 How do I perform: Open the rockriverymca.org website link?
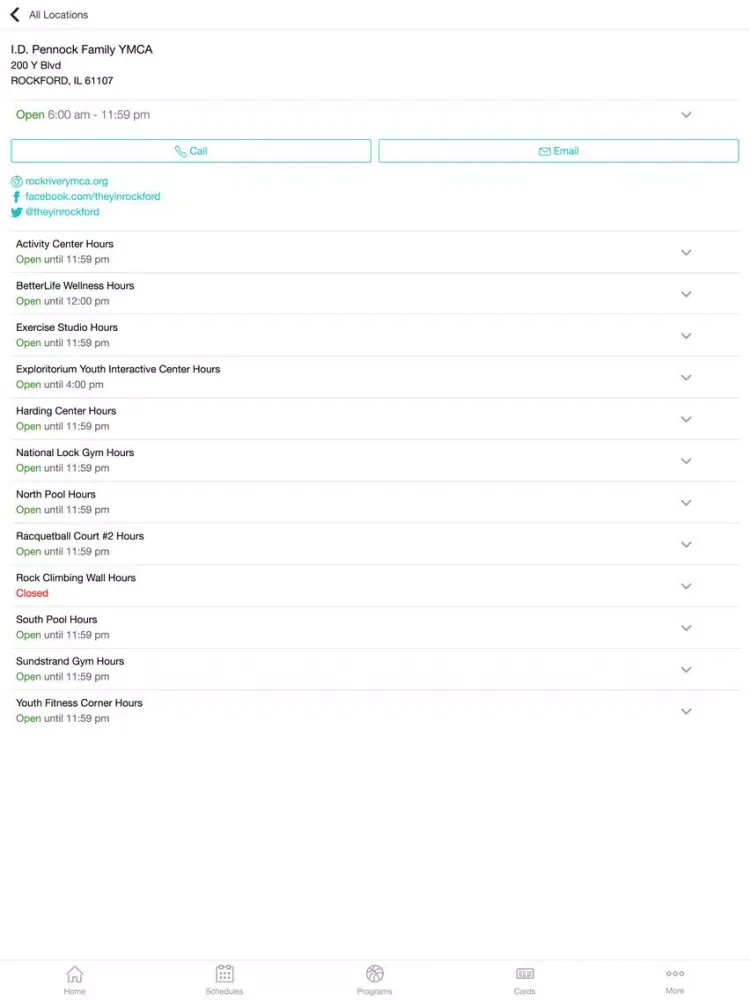point(66,181)
